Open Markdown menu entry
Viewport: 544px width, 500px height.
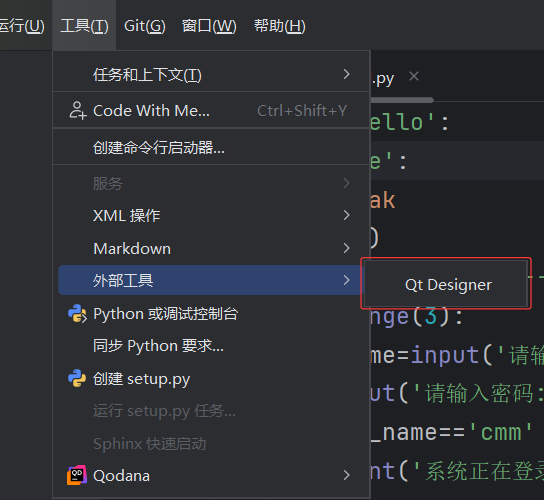211,248
